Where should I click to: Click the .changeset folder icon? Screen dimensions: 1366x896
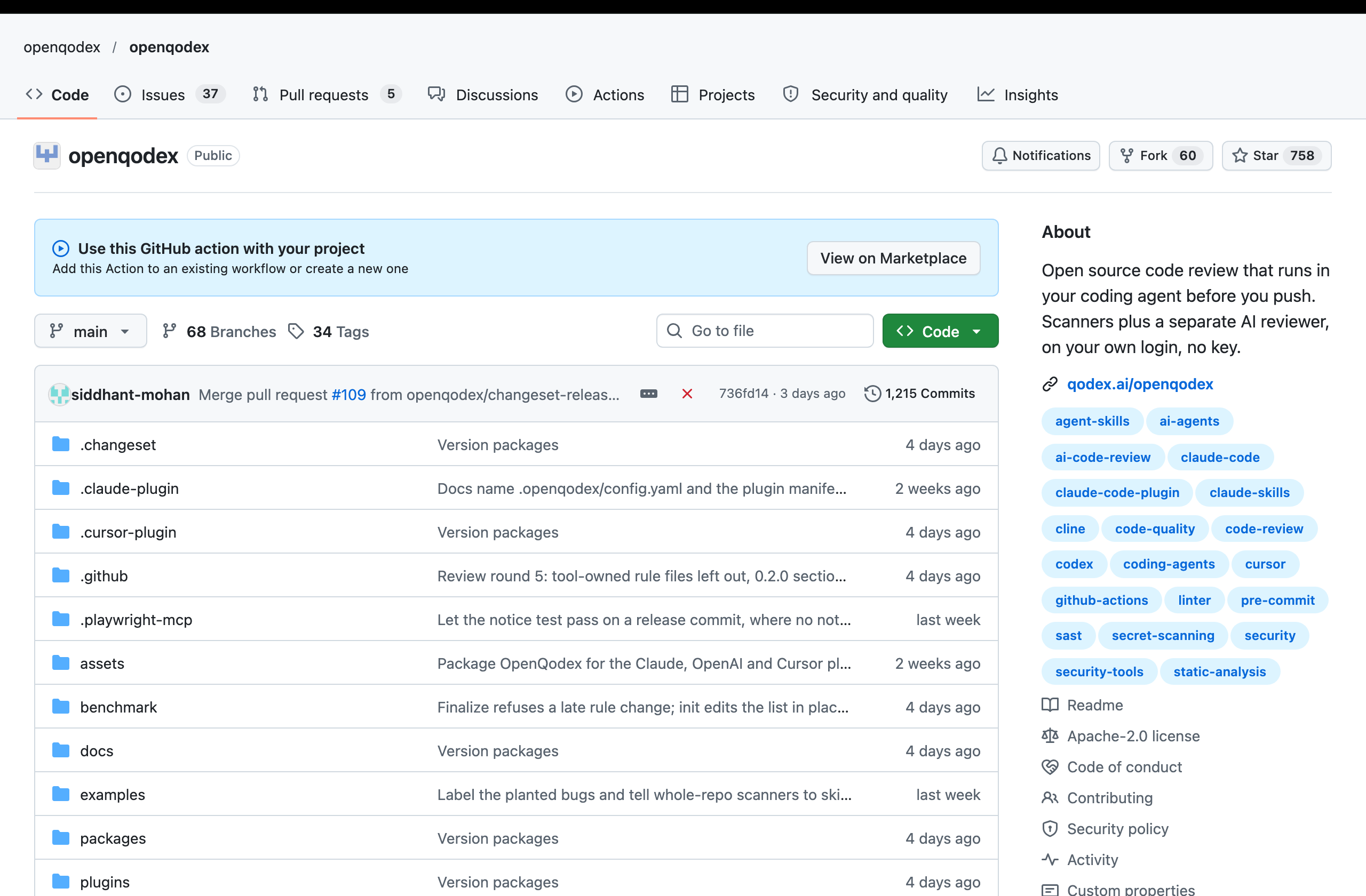pos(61,445)
